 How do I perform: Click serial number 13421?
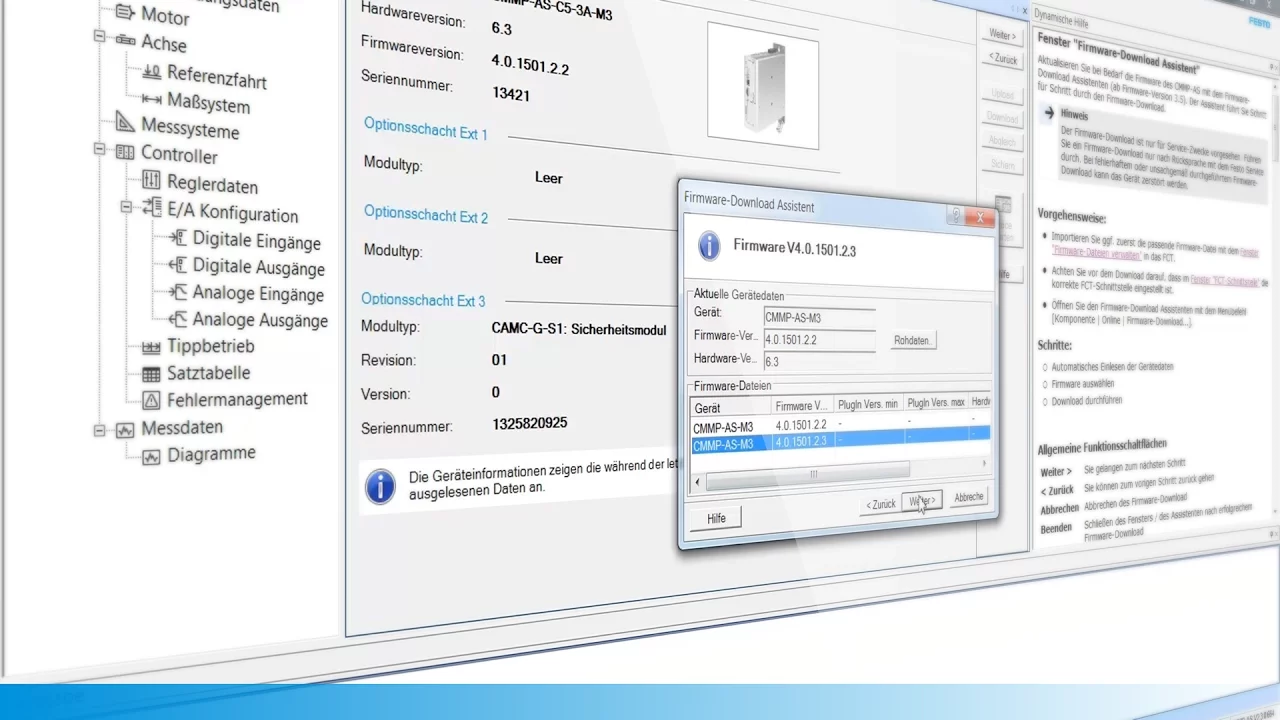pos(511,94)
